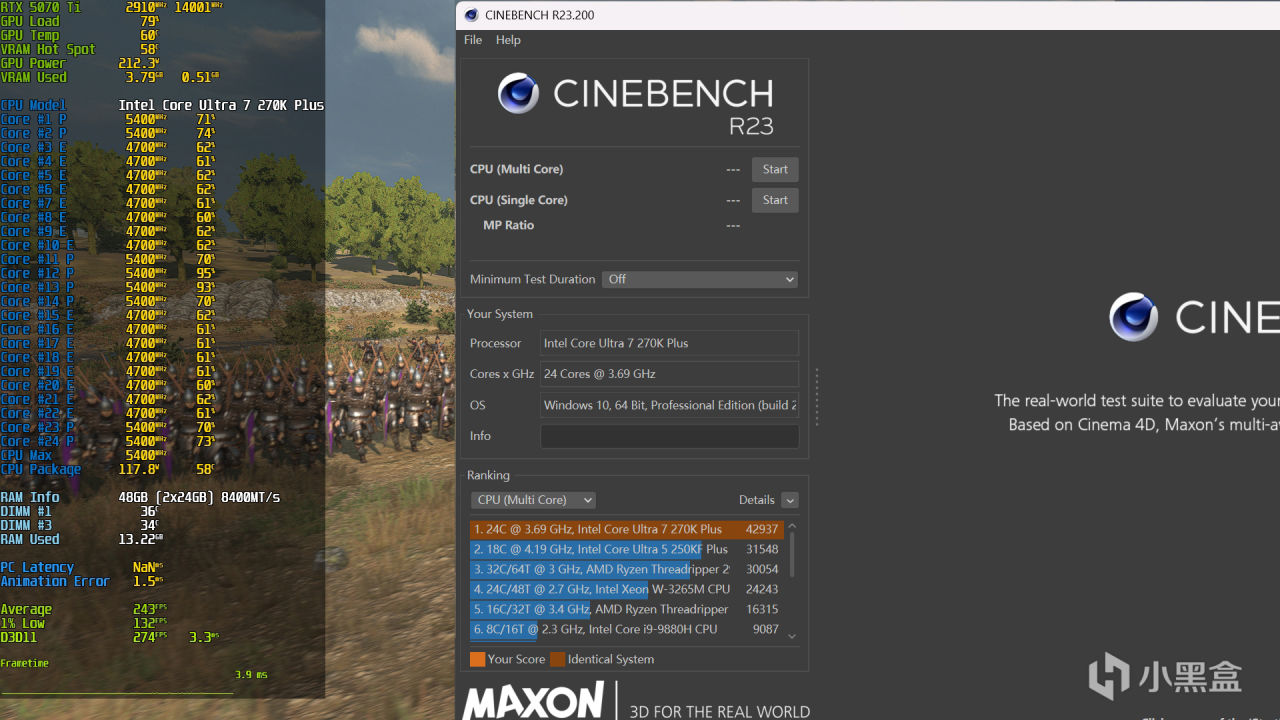1280x720 pixels.
Task: Select ranking row Intel Core Ultra 5 250KF Plus
Action: pyautogui.click(x=626, y=549)
